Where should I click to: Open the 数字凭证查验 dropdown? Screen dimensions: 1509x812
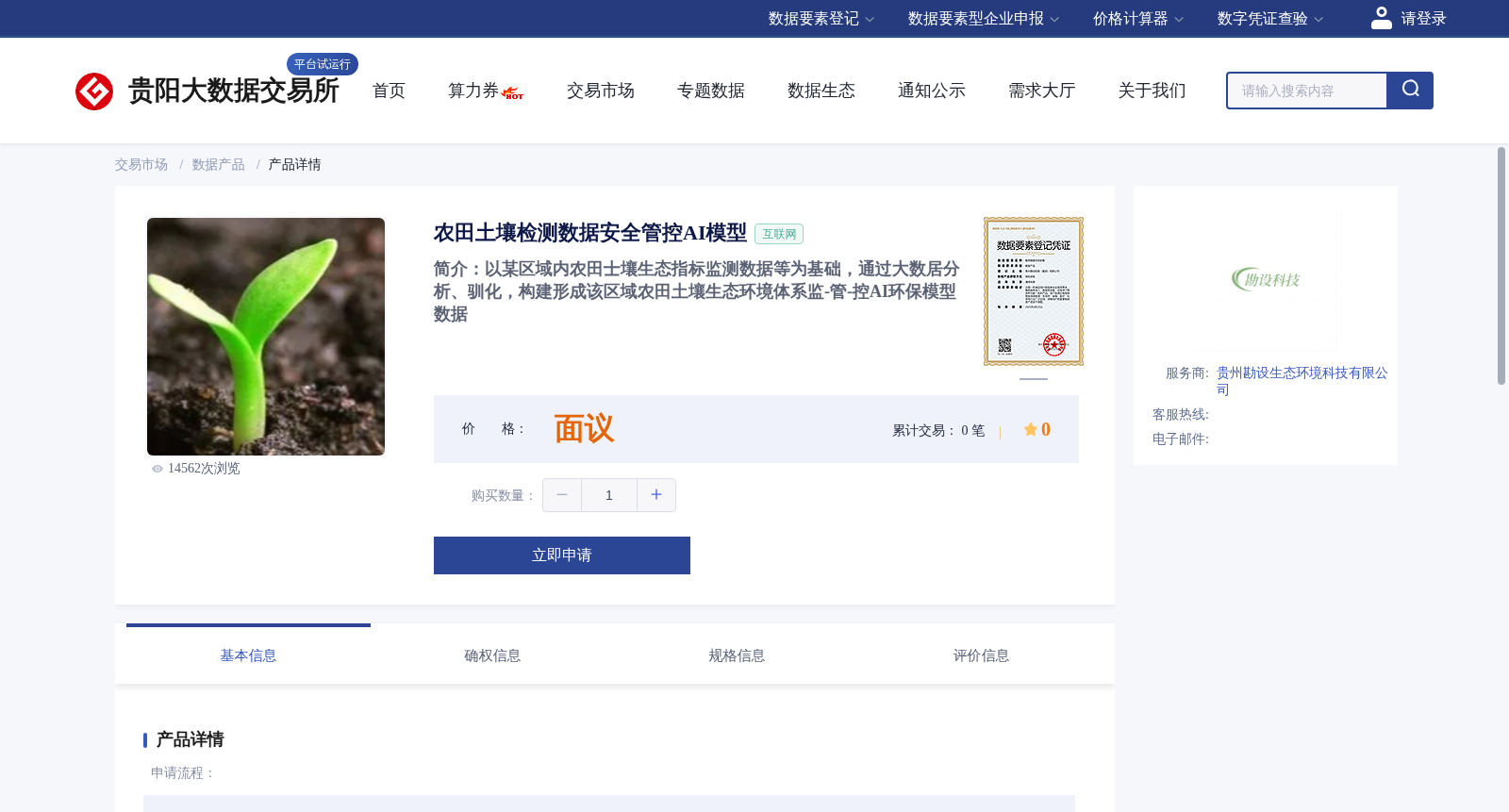click(1270, 19)
